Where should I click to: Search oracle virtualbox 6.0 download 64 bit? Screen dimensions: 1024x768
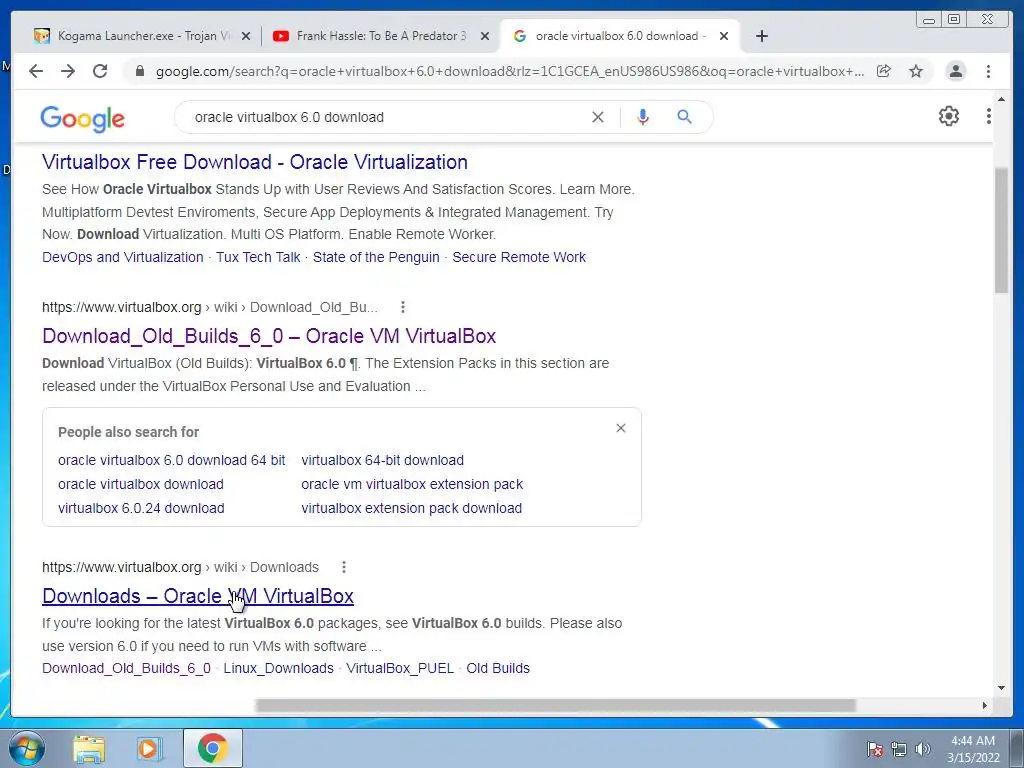click(172, 460)
